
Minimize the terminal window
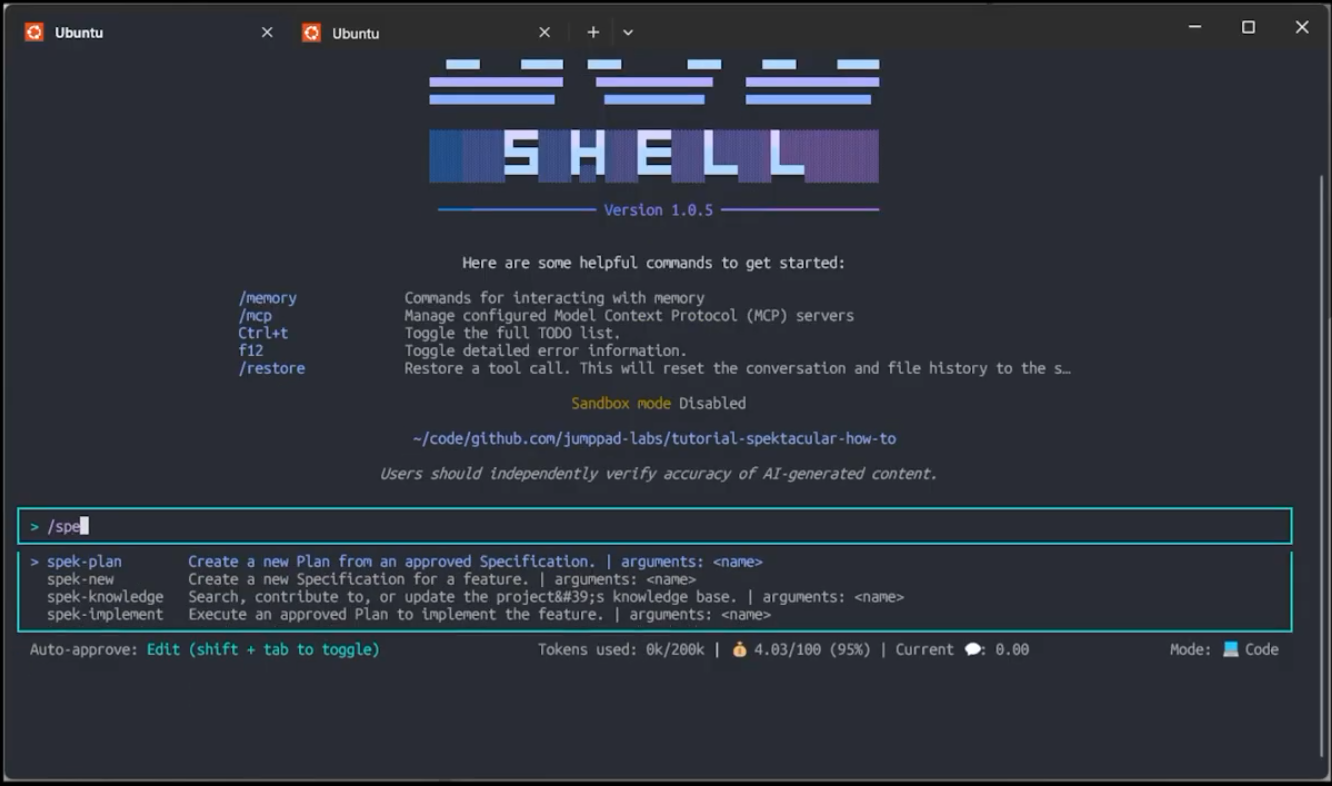(x=1195, y=28)
